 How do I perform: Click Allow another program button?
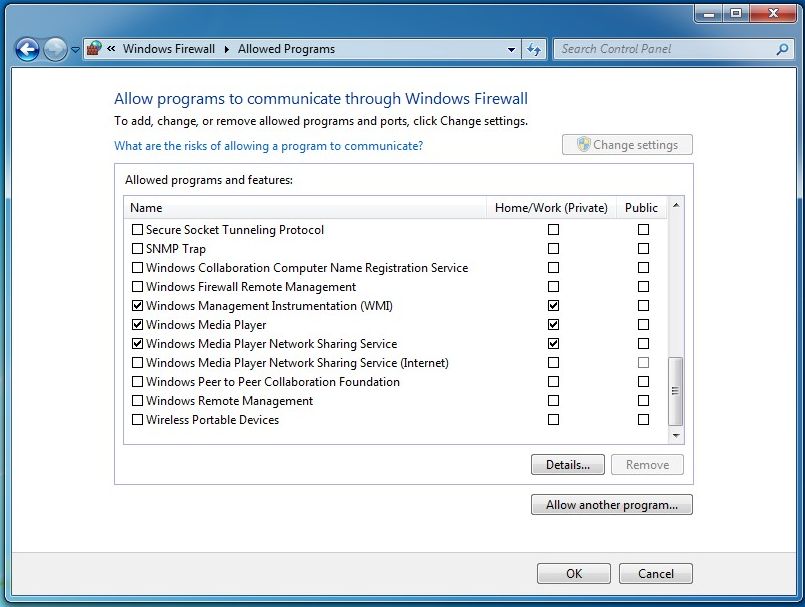612,505
